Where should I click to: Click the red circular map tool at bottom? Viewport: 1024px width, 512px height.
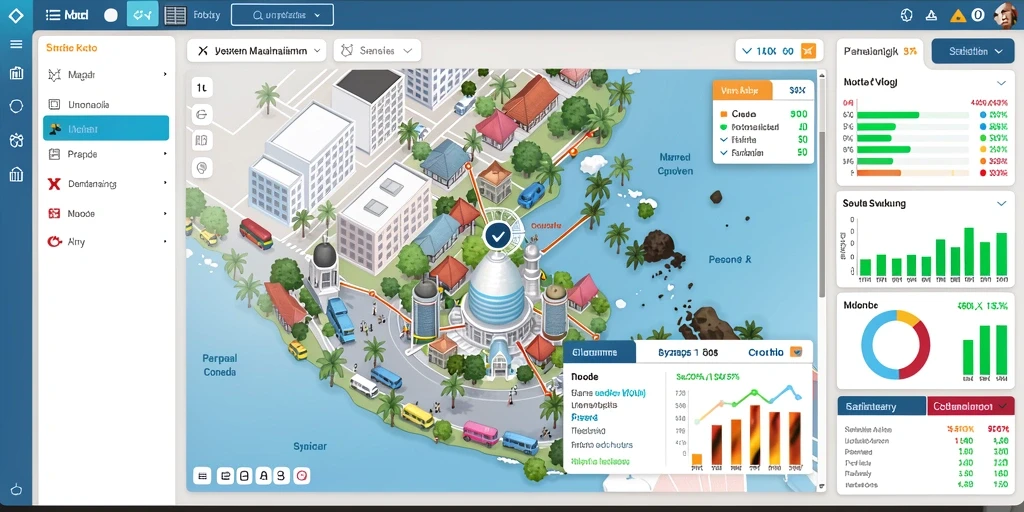[x=302, y=475]
